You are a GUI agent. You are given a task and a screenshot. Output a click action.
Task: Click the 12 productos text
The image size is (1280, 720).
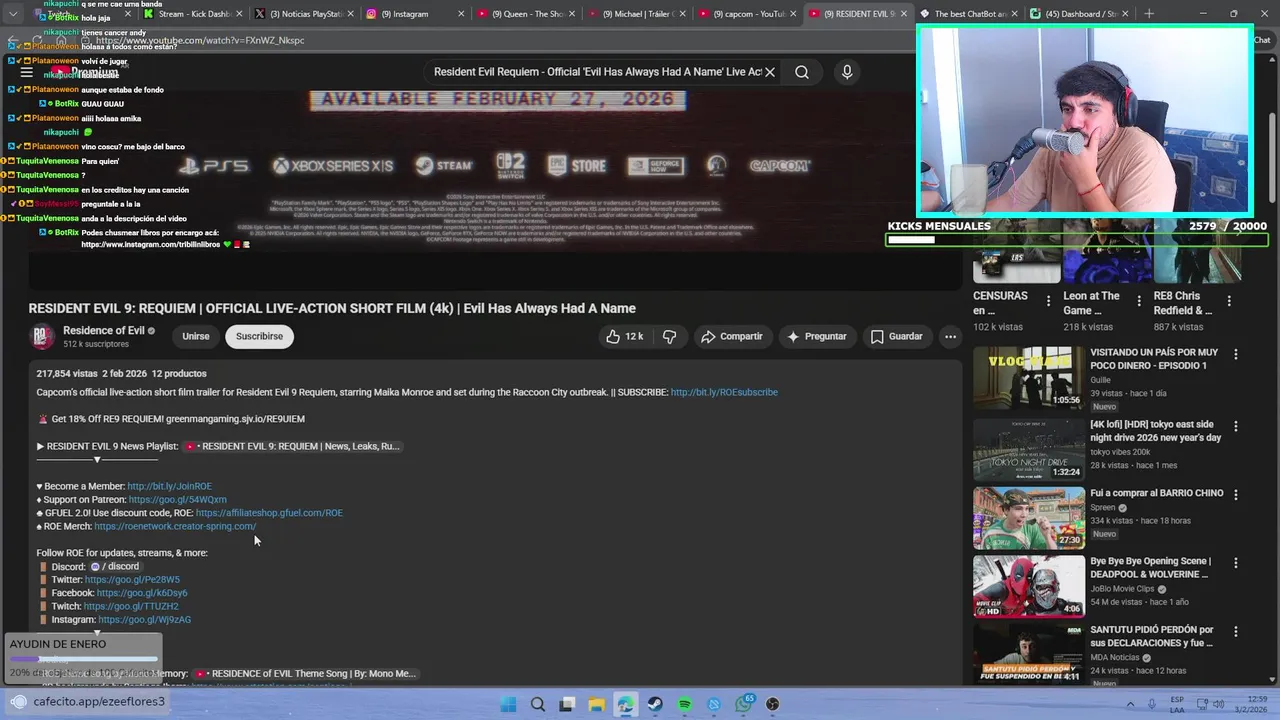(x=179, y=374)
